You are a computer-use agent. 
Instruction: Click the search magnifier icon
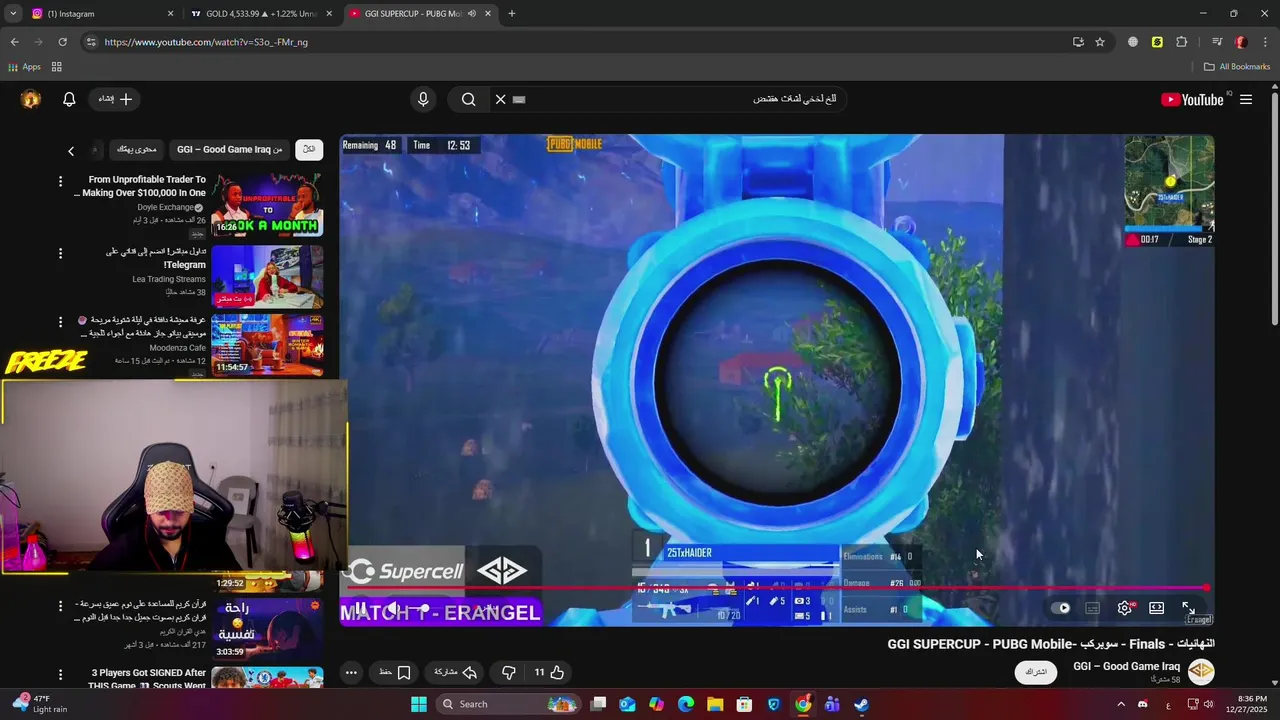(x=468, y=99)
